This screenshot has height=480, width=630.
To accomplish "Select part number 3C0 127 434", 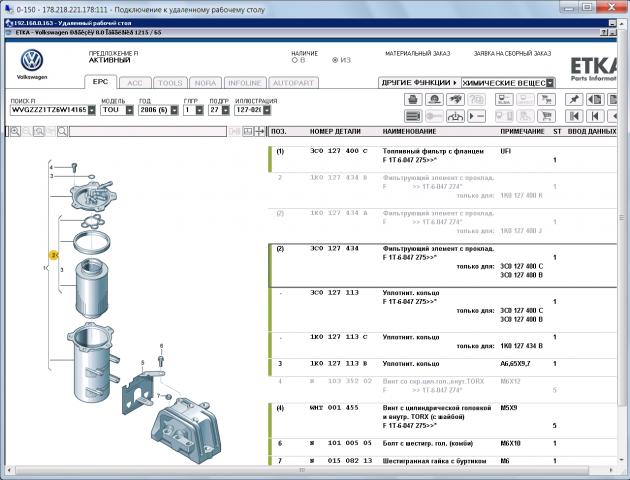I will pyautogui.click(x=334, y=249).
